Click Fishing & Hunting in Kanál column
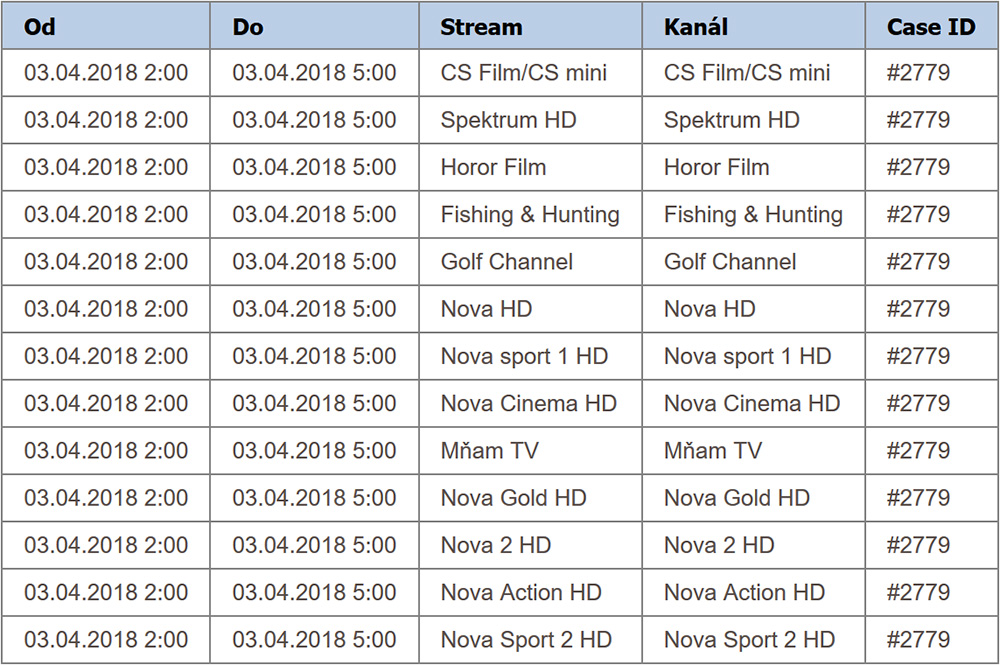The image size is (1000, 665). pyautogui.click(x=753, y=214)
